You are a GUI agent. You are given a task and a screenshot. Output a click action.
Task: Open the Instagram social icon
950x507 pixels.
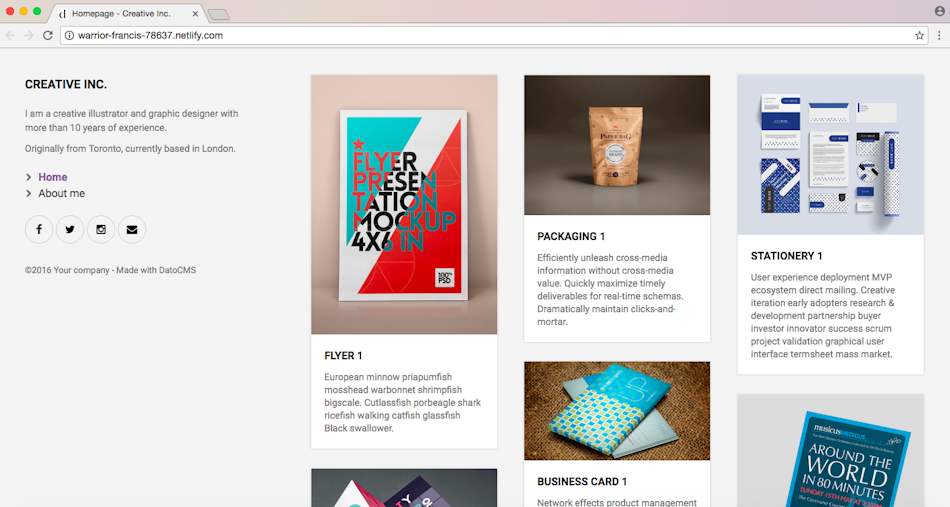101,230
